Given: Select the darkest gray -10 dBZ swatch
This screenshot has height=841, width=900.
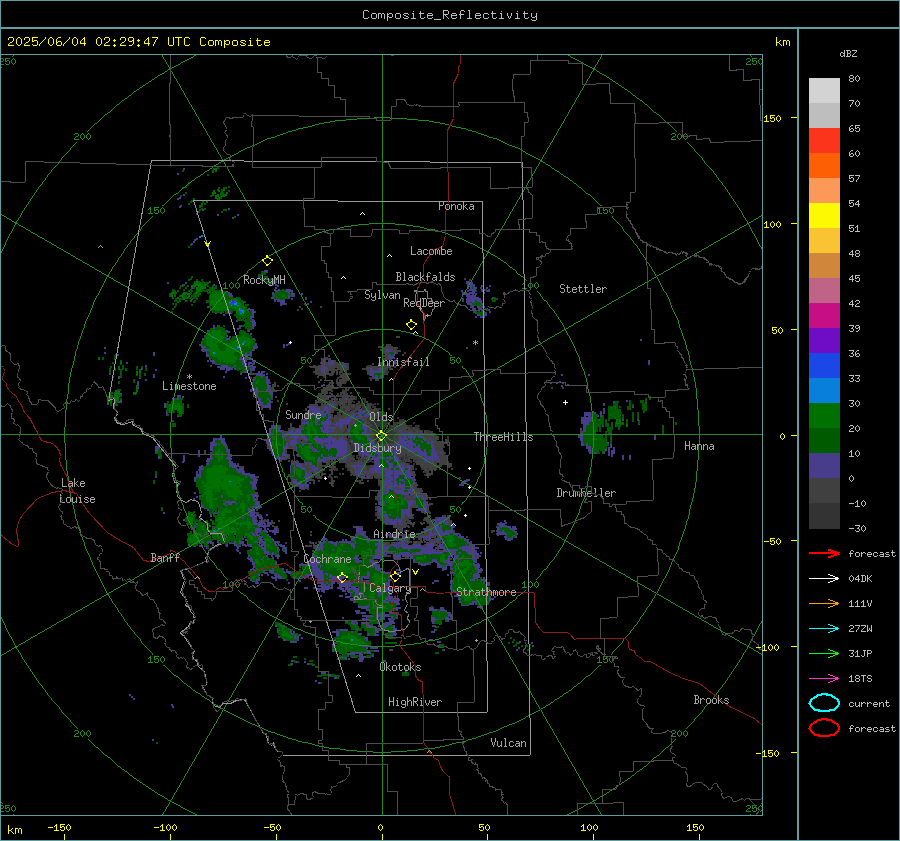Looking at the screenshot, I should tap(824, 516).
